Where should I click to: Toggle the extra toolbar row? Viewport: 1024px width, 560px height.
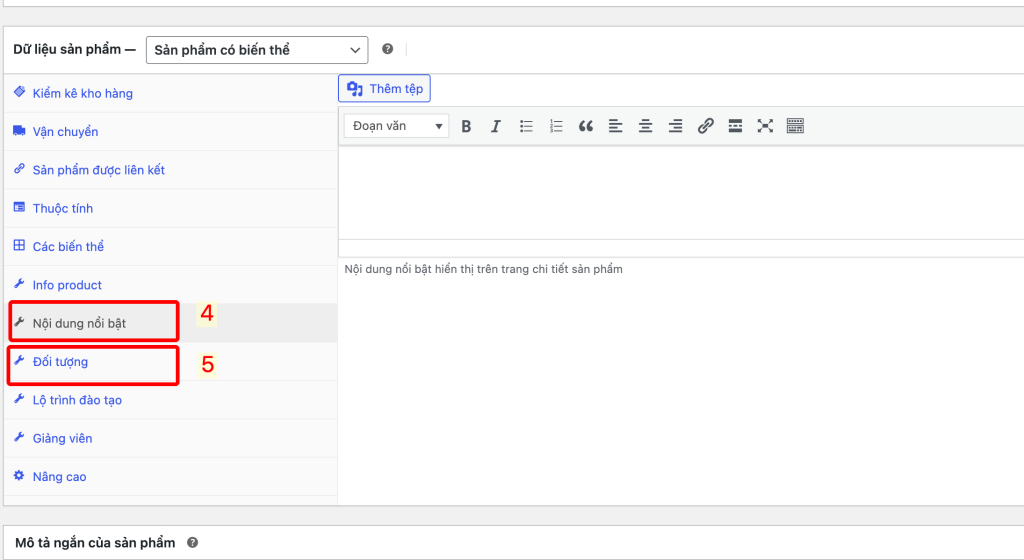coord(795,126)
